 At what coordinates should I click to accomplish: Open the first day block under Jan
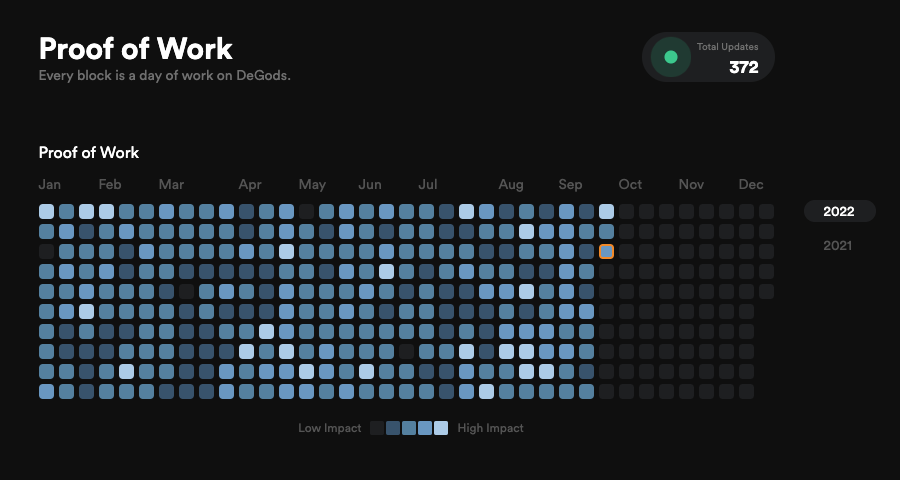46,211
